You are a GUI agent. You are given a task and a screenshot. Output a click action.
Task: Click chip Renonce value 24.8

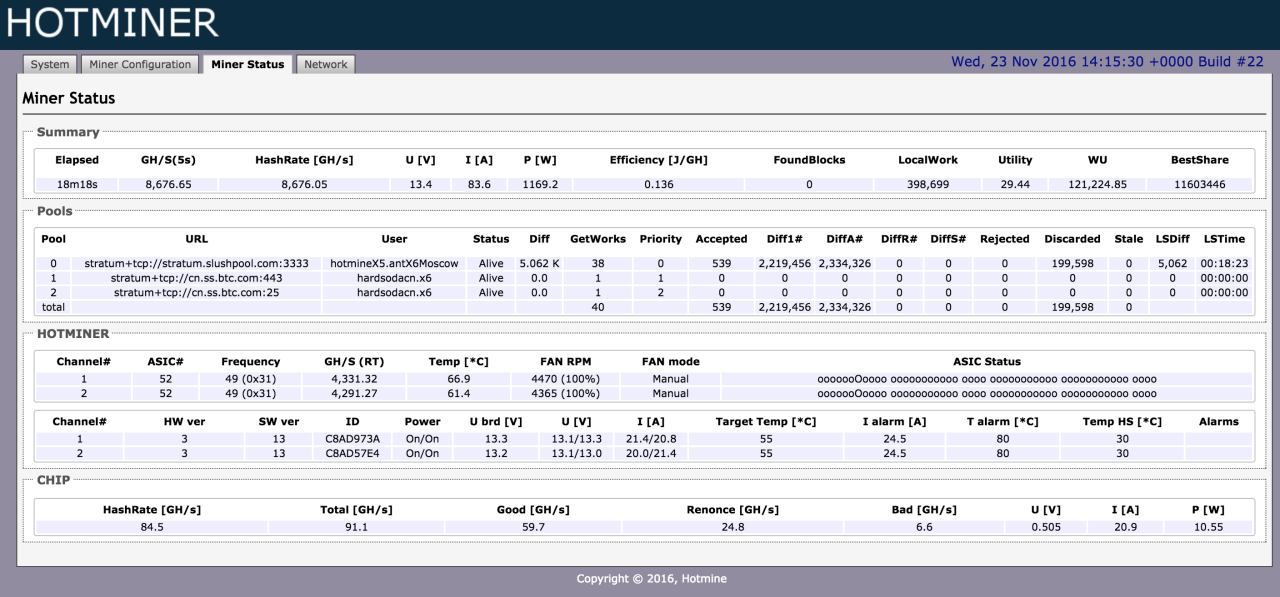click(x=732, y=527)
